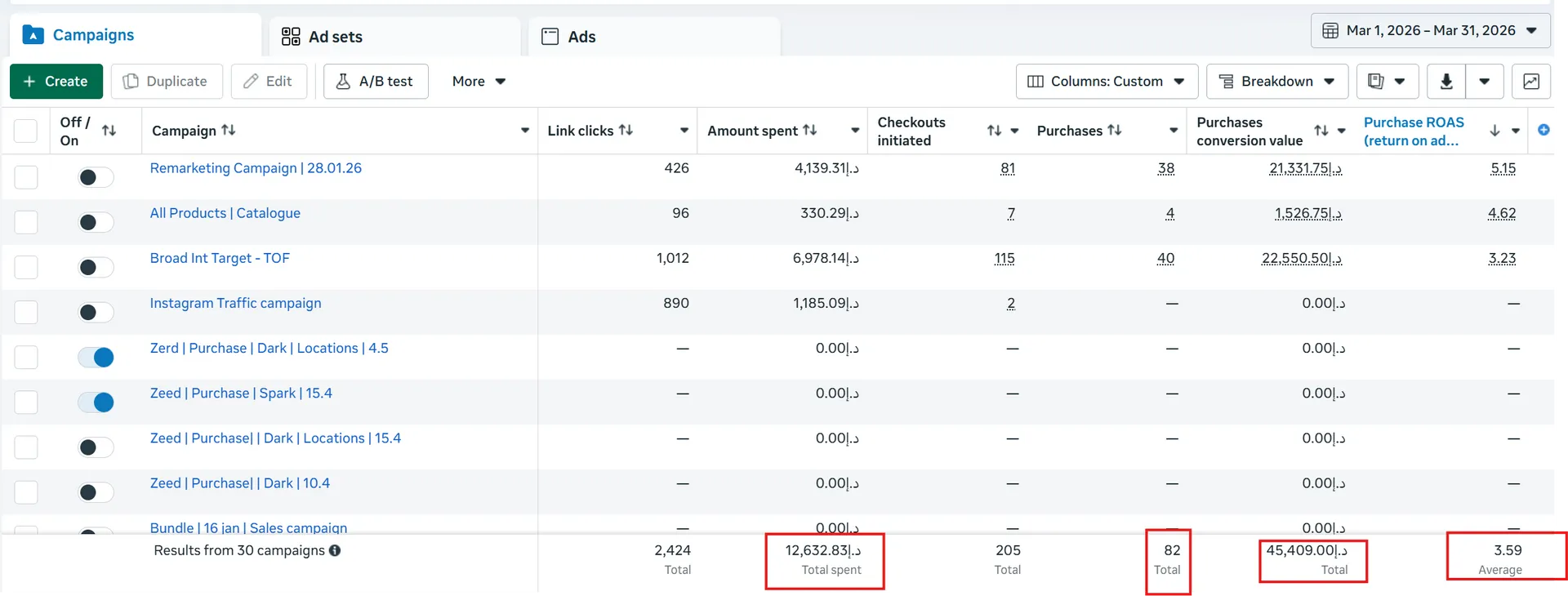Sort by Purchase ROAS down arrow
The width and height of the screenshot is (1568, 596).
click(x=1494, y=131)
